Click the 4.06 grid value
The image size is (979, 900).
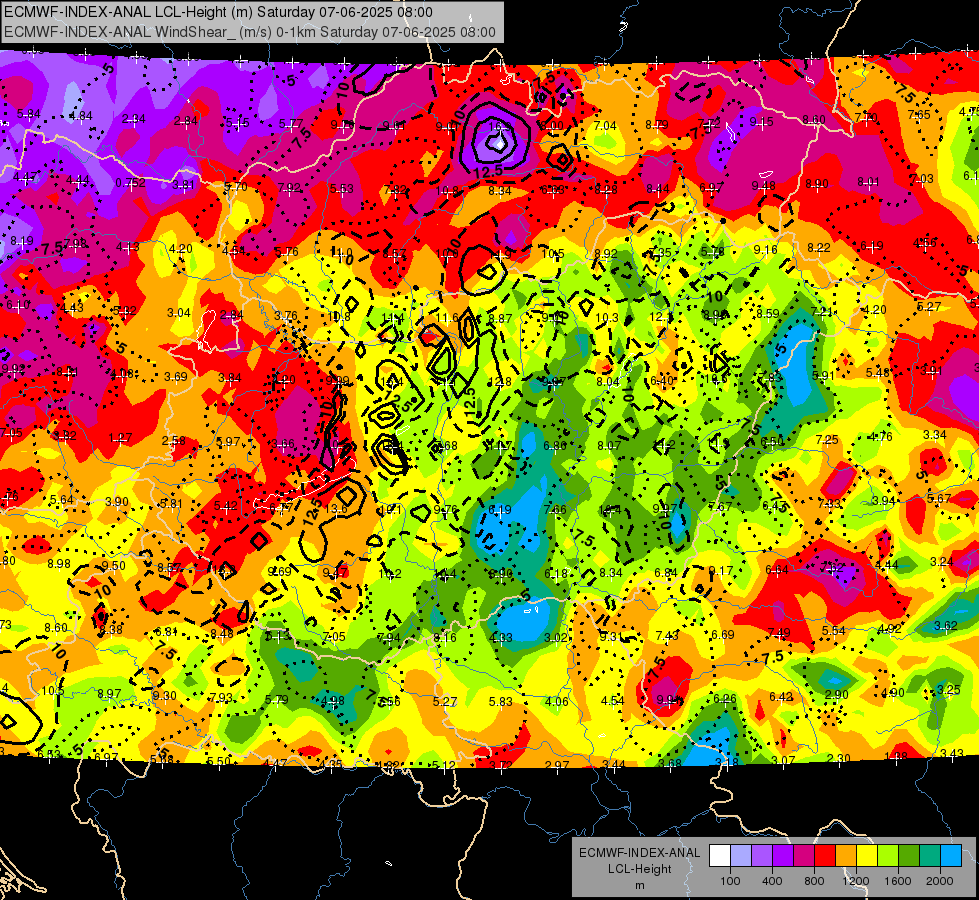tap(557, 701)
